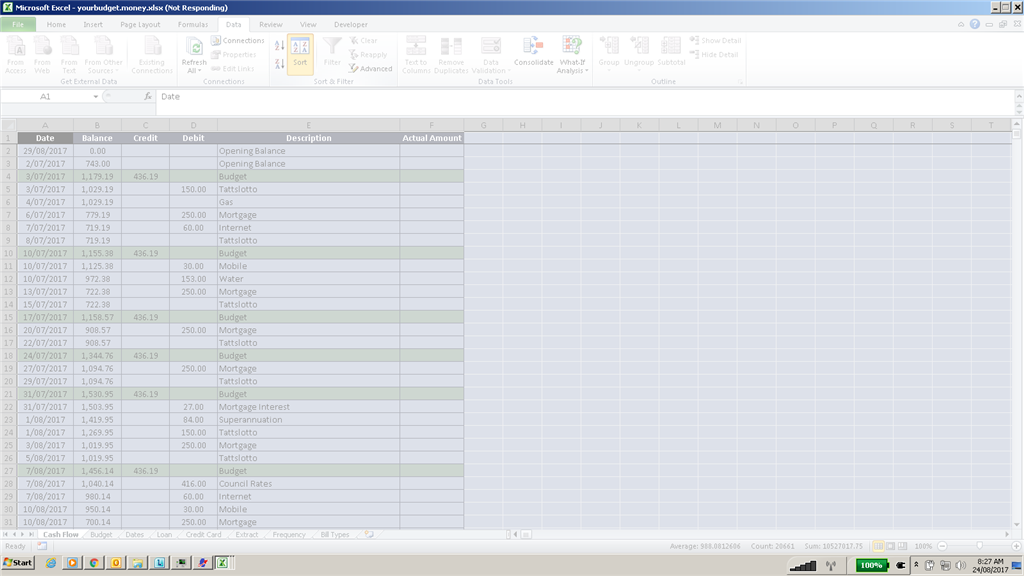Click the Remove Duplicates icon
The height and width of the screenshot is (576, 1024).
pos(451,55)
